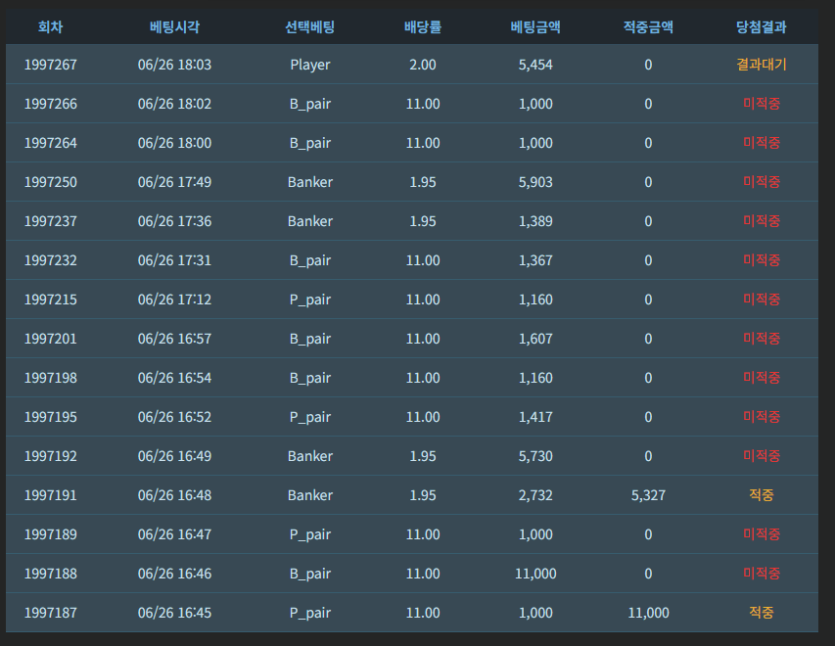Click the 베팅시각 column header
Screen dimensions: 835x646
pyautogui.click(x=174, y=27)
